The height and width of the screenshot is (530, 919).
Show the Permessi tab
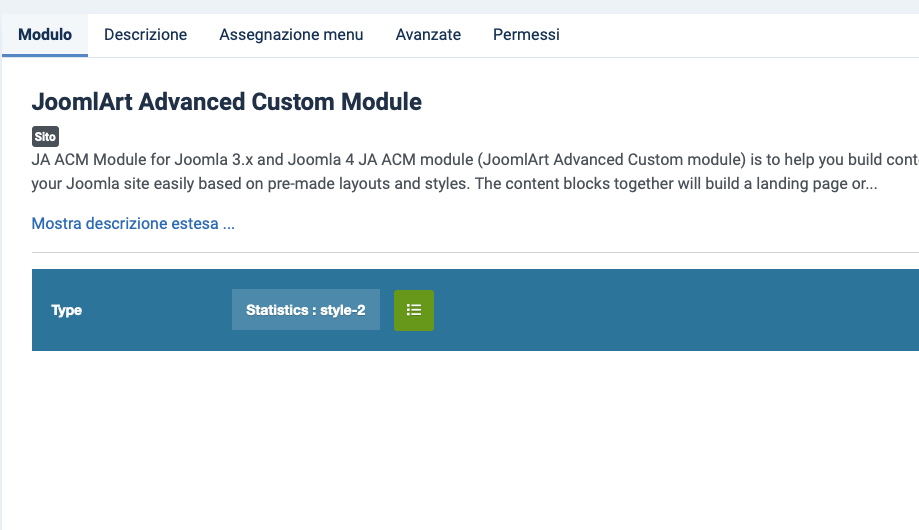tap(526, 34)
